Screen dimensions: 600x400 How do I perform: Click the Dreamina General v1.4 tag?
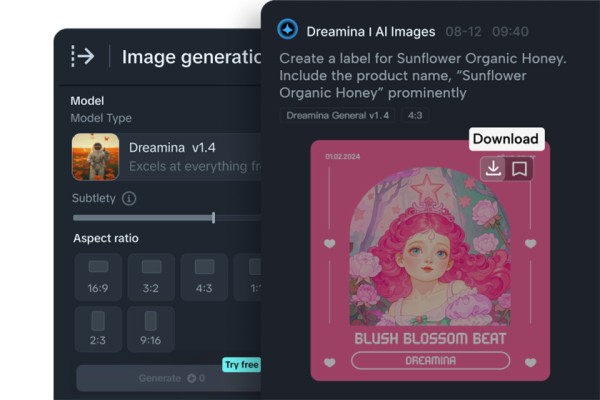point(338,115)
